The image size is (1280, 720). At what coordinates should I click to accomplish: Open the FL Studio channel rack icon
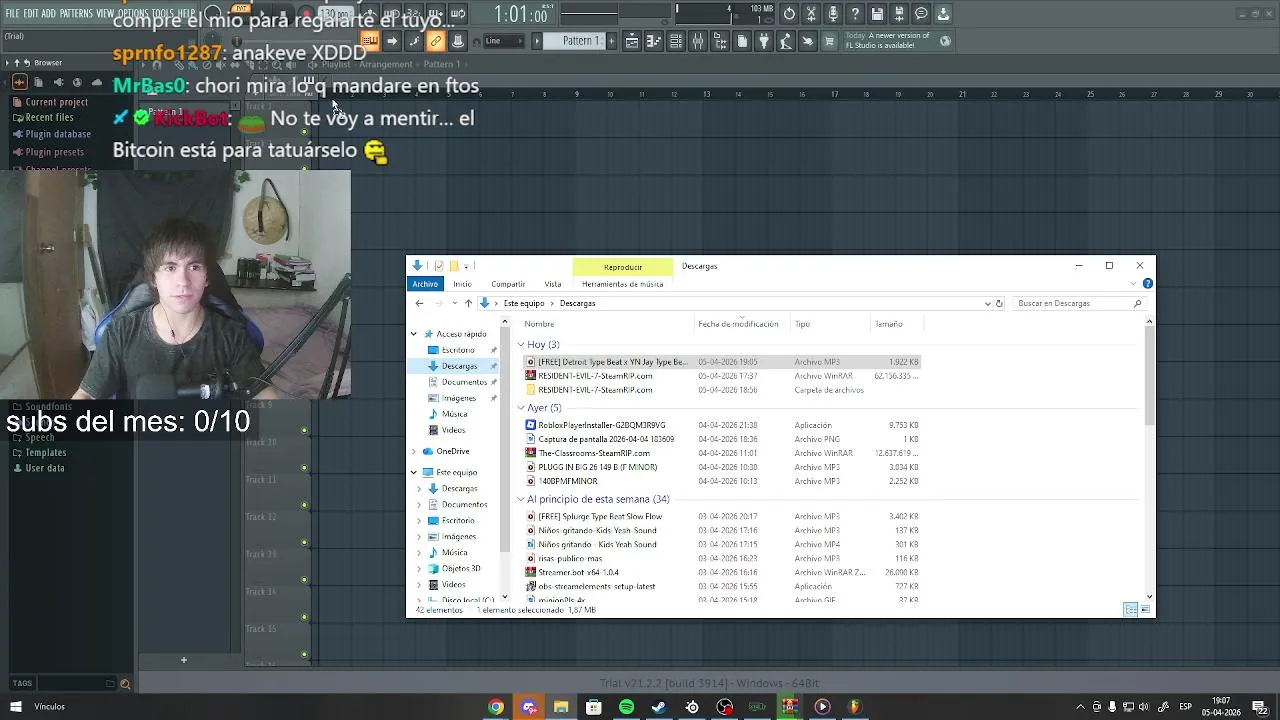pyautogui.click(x=676, y=41)
